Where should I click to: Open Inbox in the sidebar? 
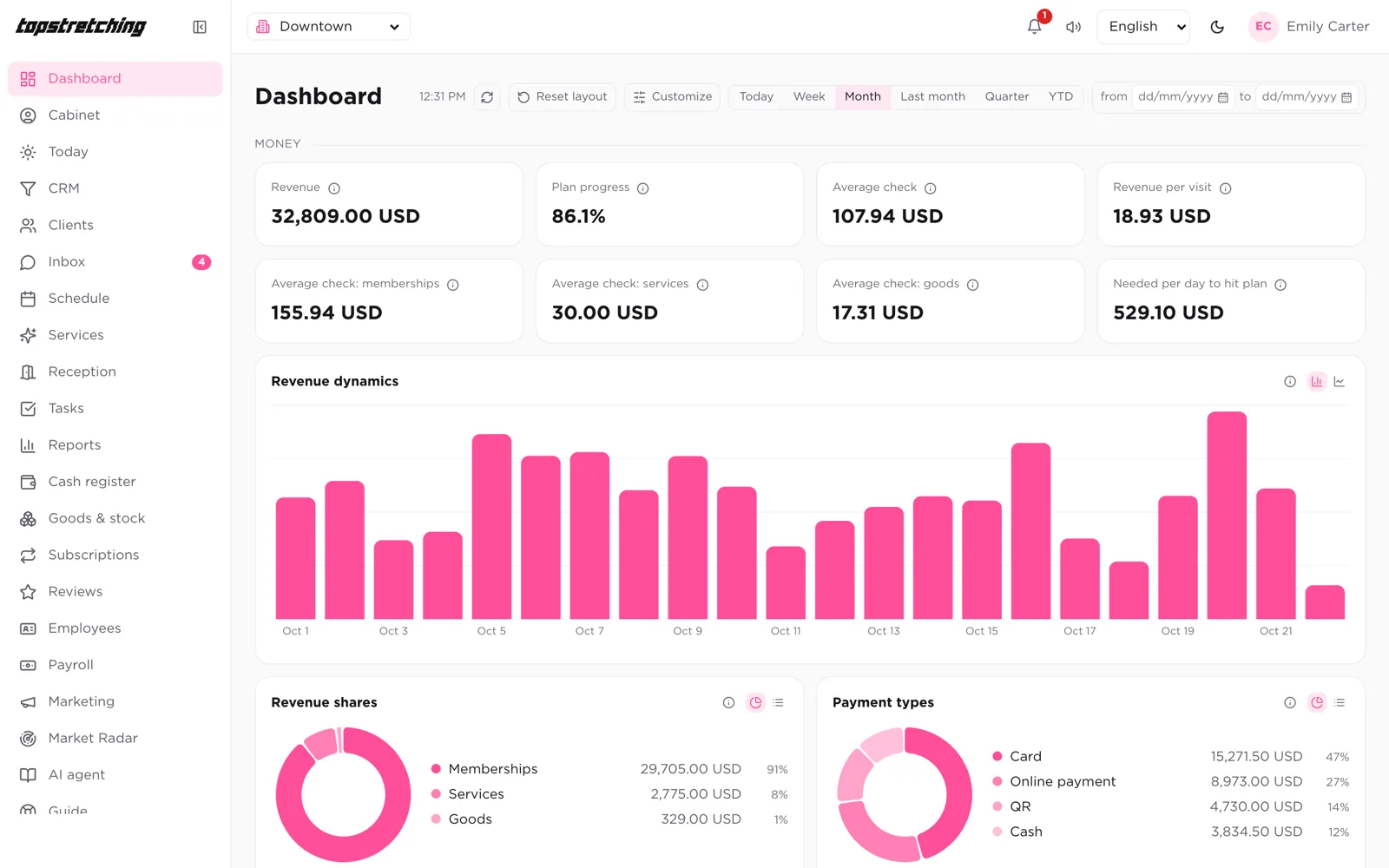coord(115,262)
